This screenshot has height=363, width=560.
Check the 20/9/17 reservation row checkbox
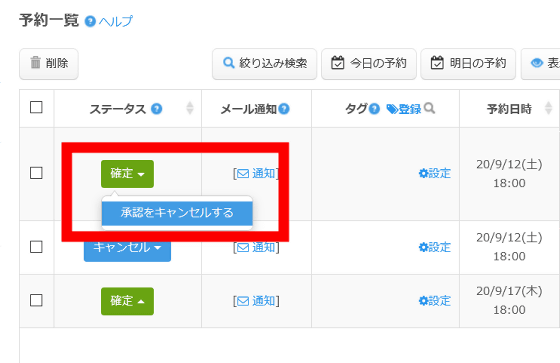click(36, 300)
